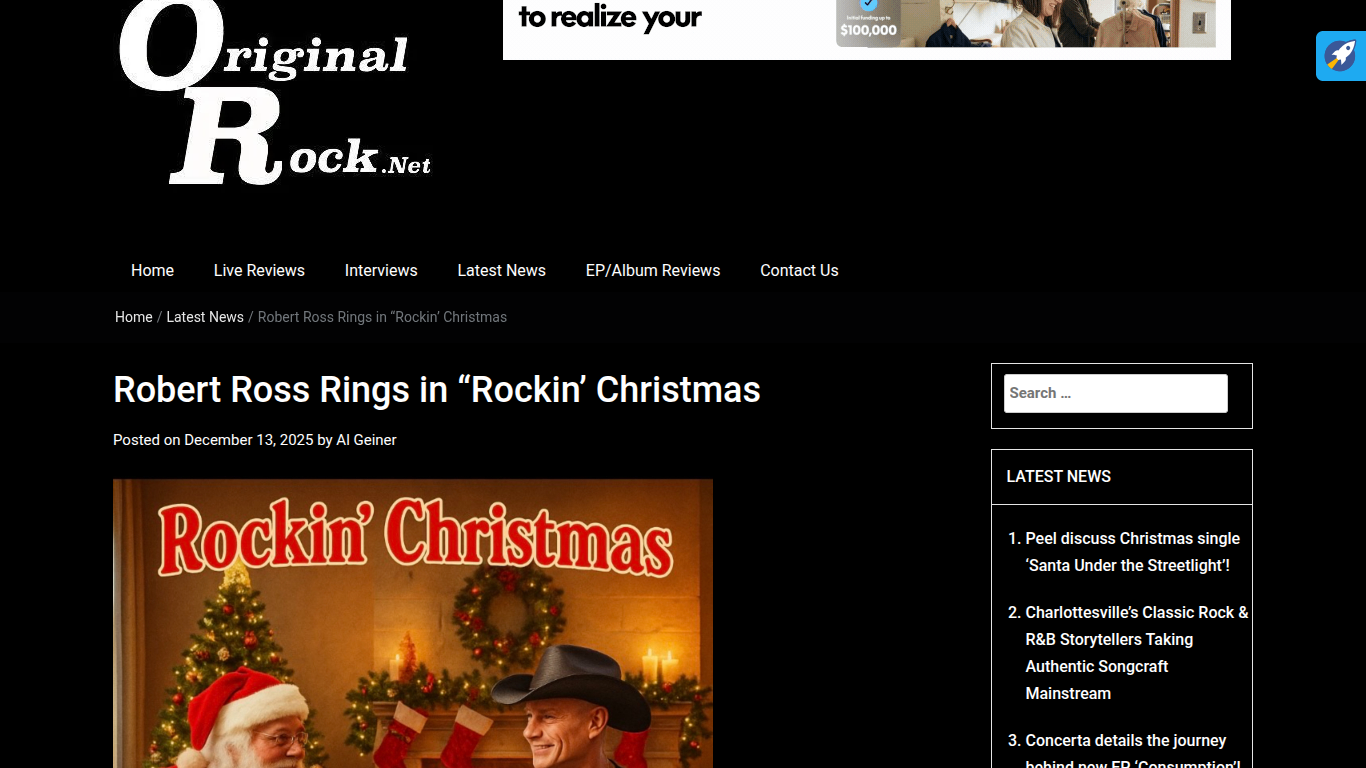This screenshot has width=1366, height=768.
Task: Click the top banner advertisement
Action: 867,30
